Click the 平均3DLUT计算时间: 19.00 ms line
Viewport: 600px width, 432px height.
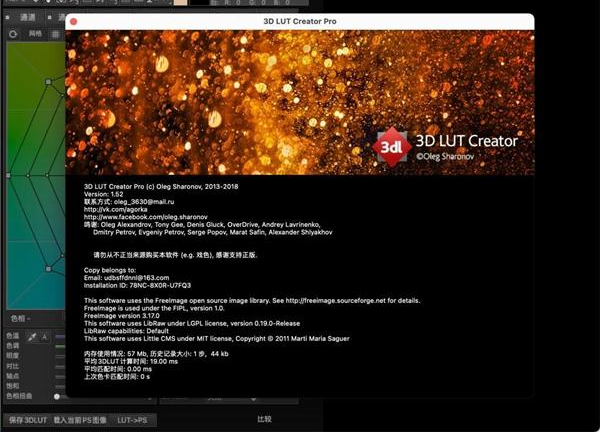[x=131, y=361]
